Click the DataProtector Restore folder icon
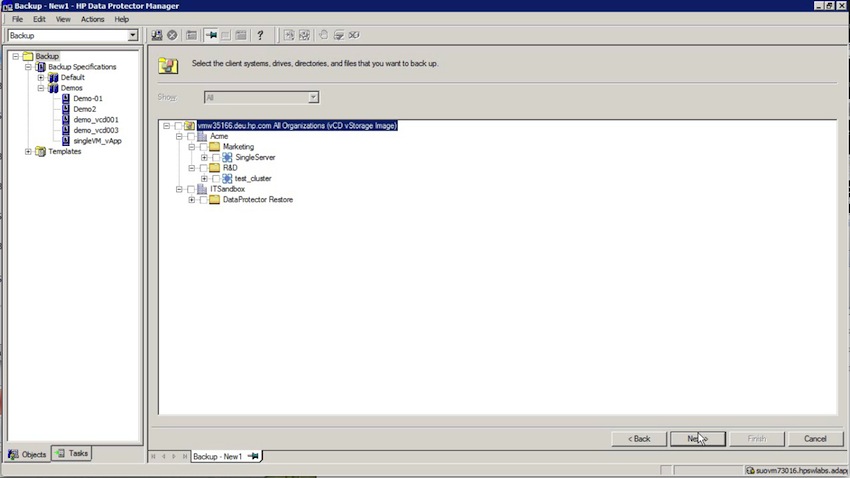The height and width of the screenshot is (478, 850). click(215, 199)
